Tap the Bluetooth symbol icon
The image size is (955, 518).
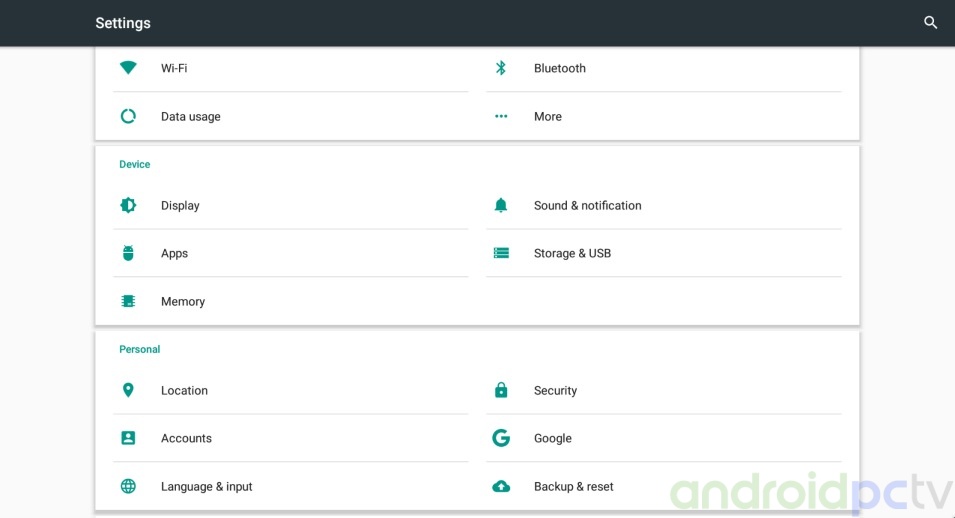[501, 68]
